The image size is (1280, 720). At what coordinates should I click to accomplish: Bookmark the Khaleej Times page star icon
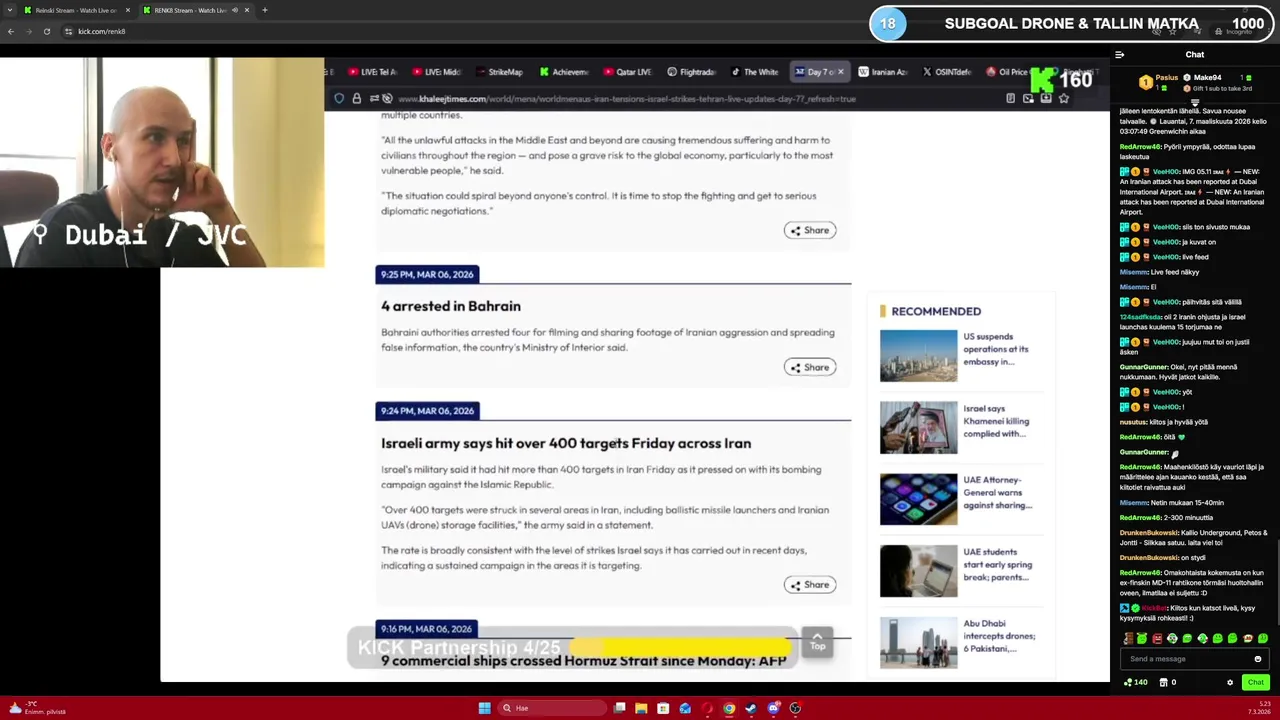(1064, 98)
